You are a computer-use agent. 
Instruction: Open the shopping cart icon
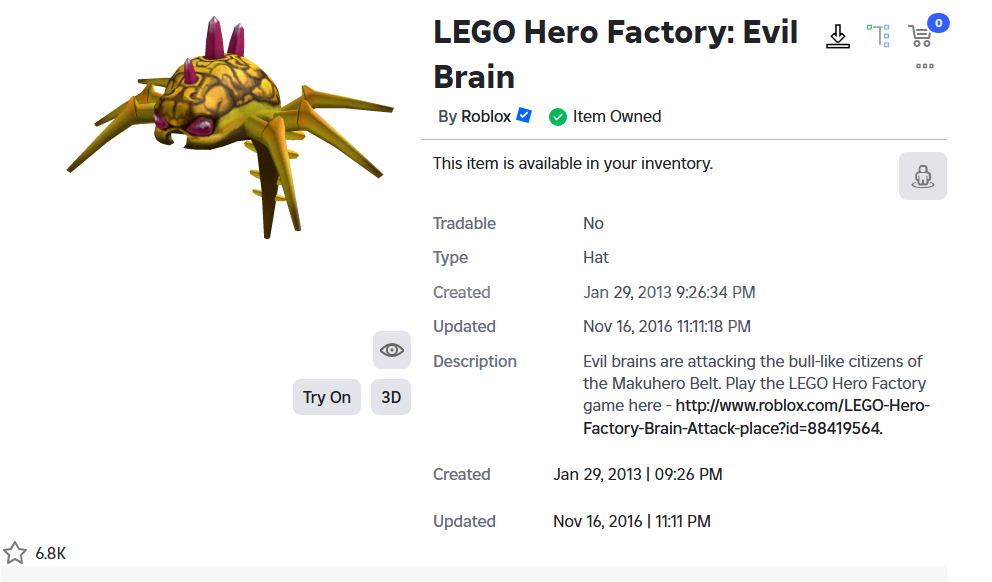[920, 36]
